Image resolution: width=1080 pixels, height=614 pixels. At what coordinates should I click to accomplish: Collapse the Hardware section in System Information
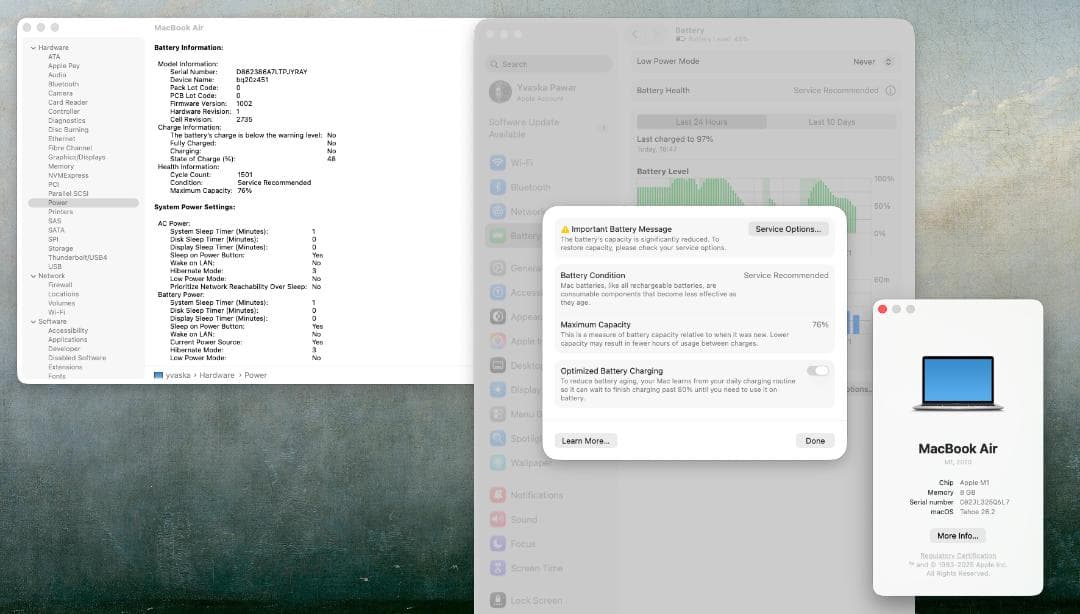33,48
